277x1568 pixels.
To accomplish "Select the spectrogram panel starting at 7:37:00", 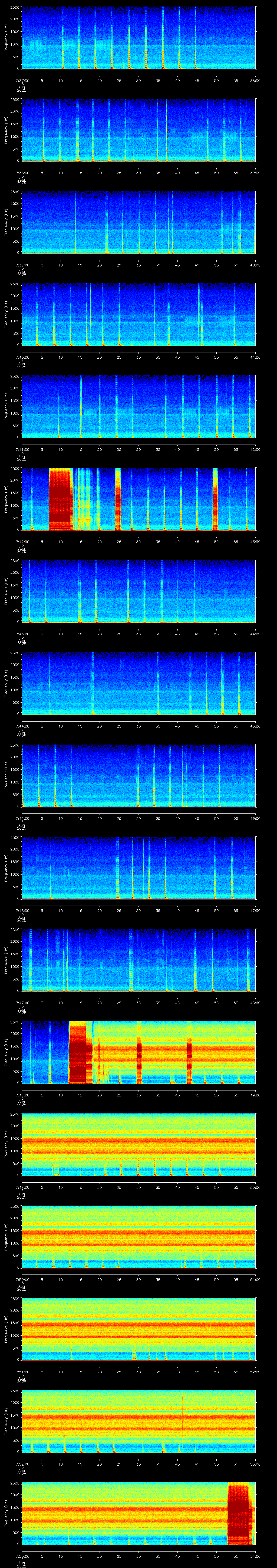I will point(139,38).
